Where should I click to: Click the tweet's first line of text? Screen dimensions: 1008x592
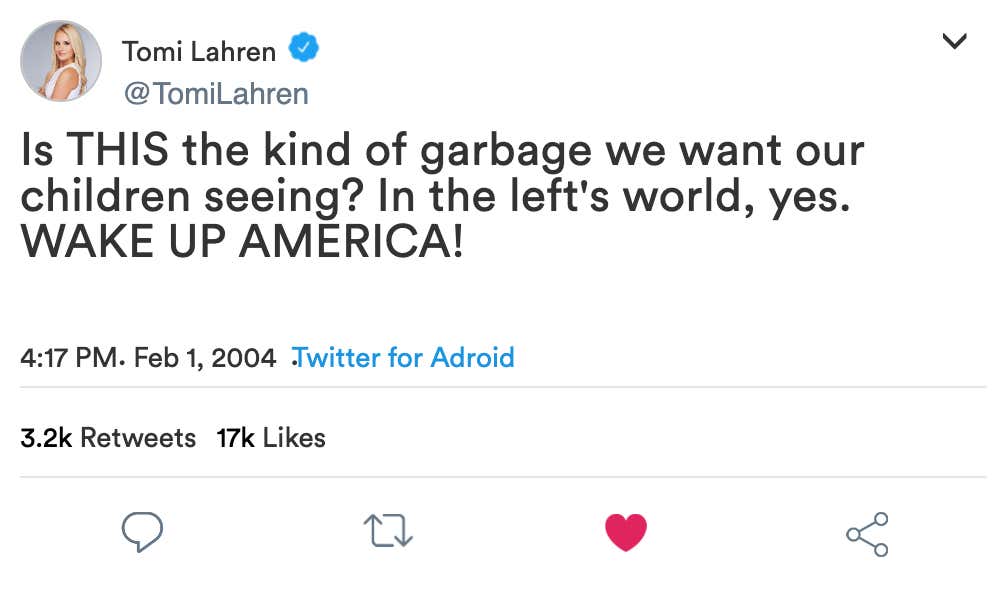click(x=442, y=152)
